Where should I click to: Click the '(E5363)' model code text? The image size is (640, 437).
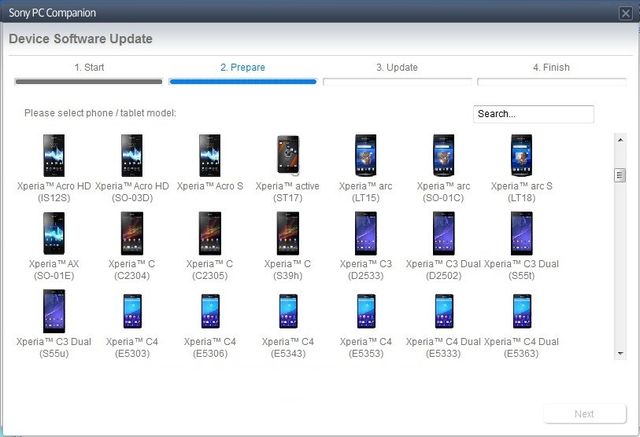click(x=521, y=354)
